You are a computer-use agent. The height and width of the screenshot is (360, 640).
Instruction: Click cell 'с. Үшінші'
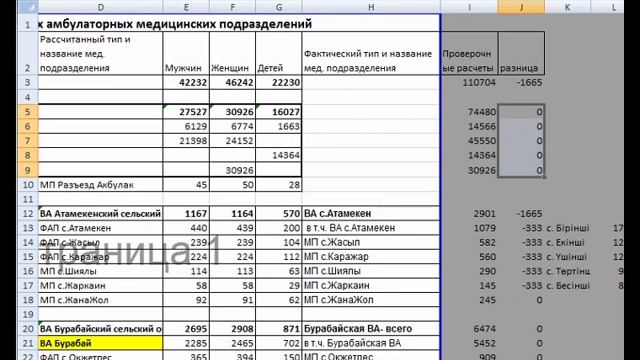(x=567, y=257)
